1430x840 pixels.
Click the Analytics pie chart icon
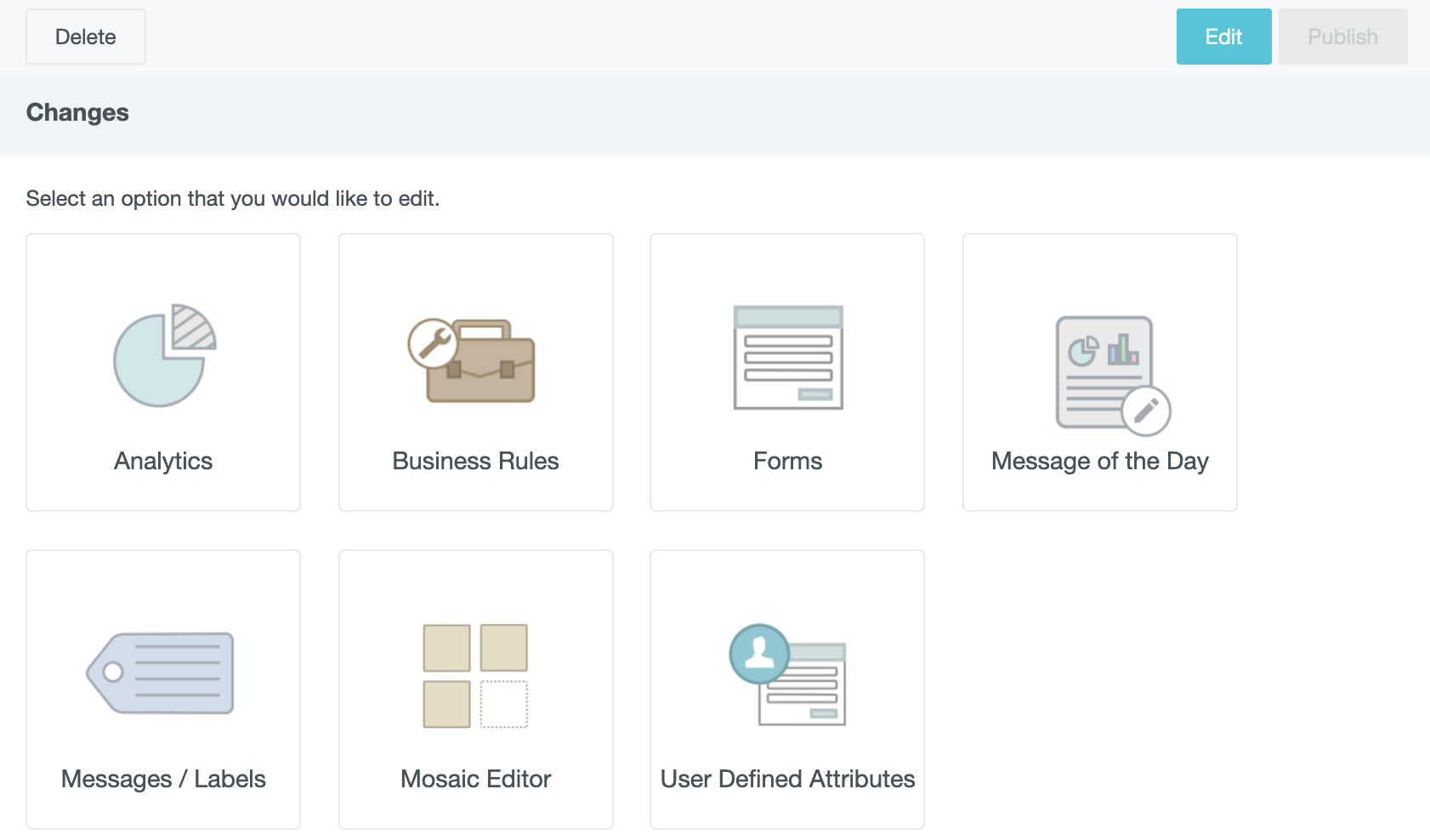tap(163, 355)
